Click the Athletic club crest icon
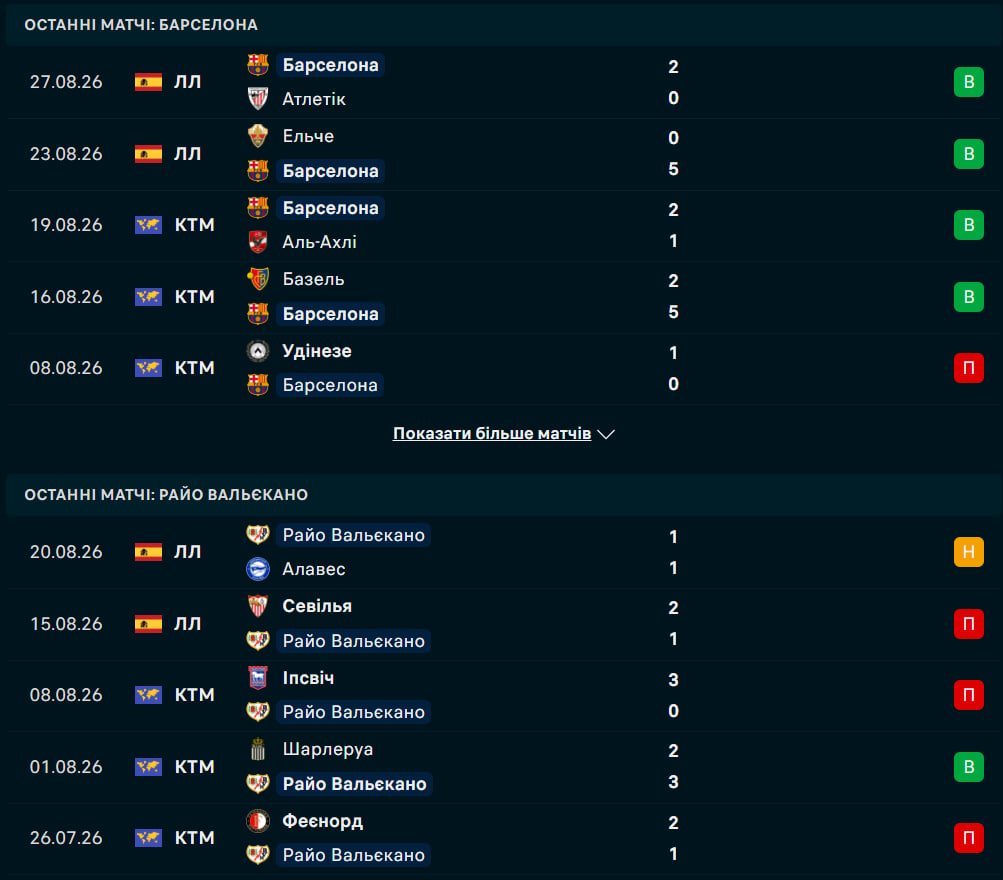This screenshot has height=880, width=1003. click(x=258, y=98)
